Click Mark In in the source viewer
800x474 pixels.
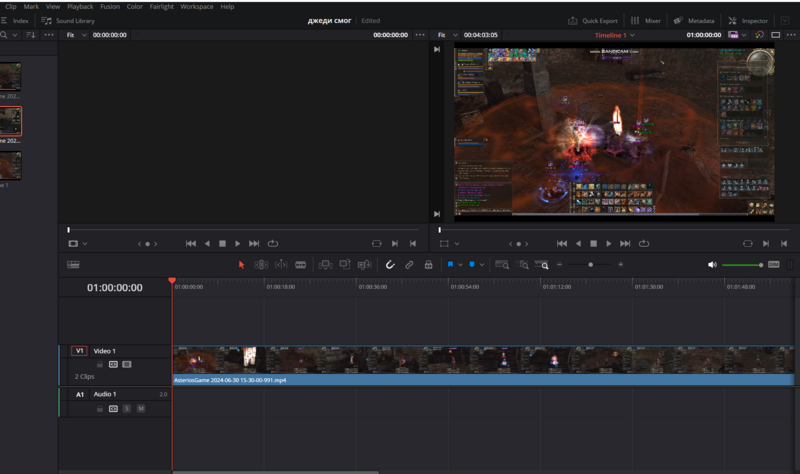pos(395,244)
